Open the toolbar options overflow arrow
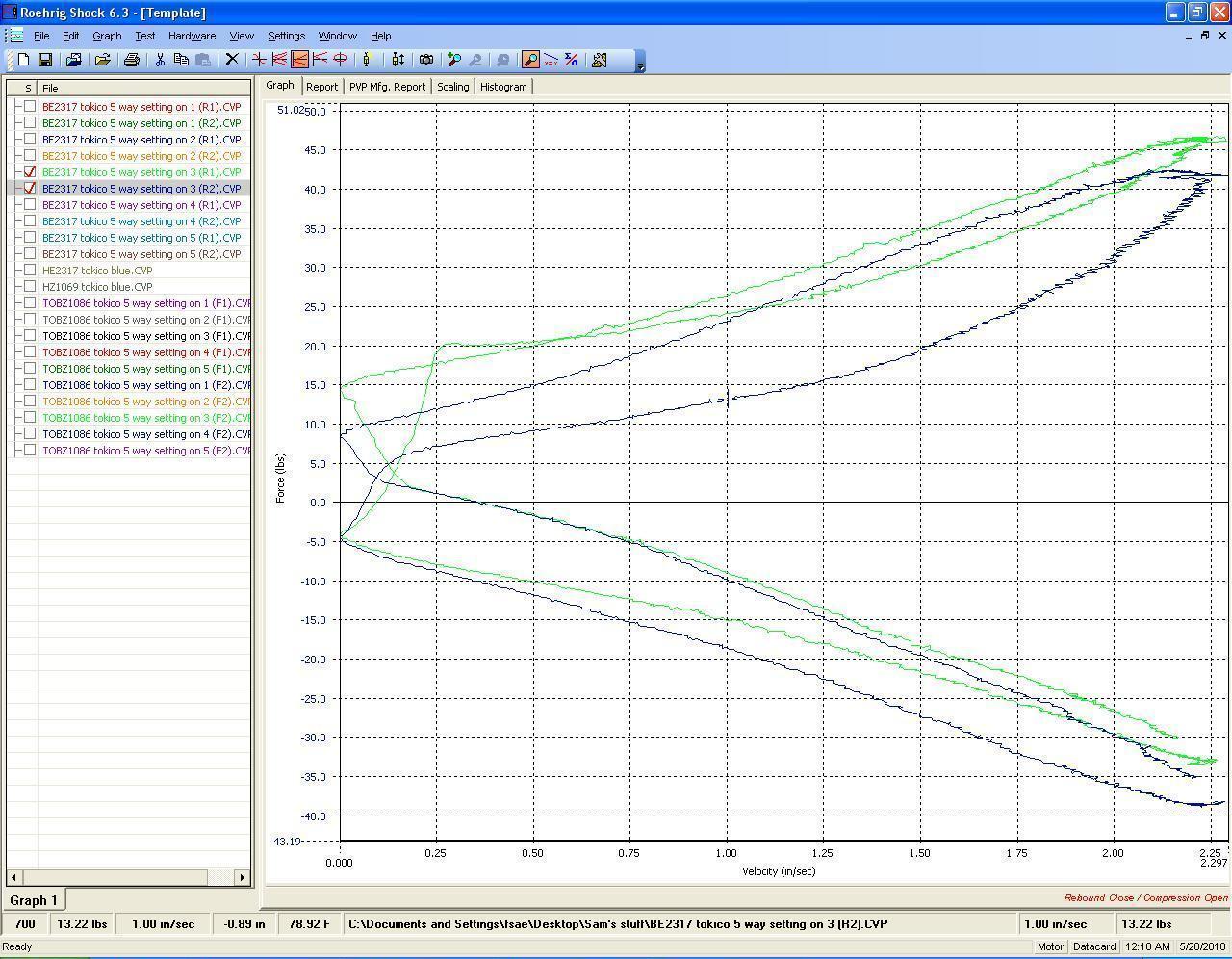This screenshot has height=959, width=1232. [641, 65]
